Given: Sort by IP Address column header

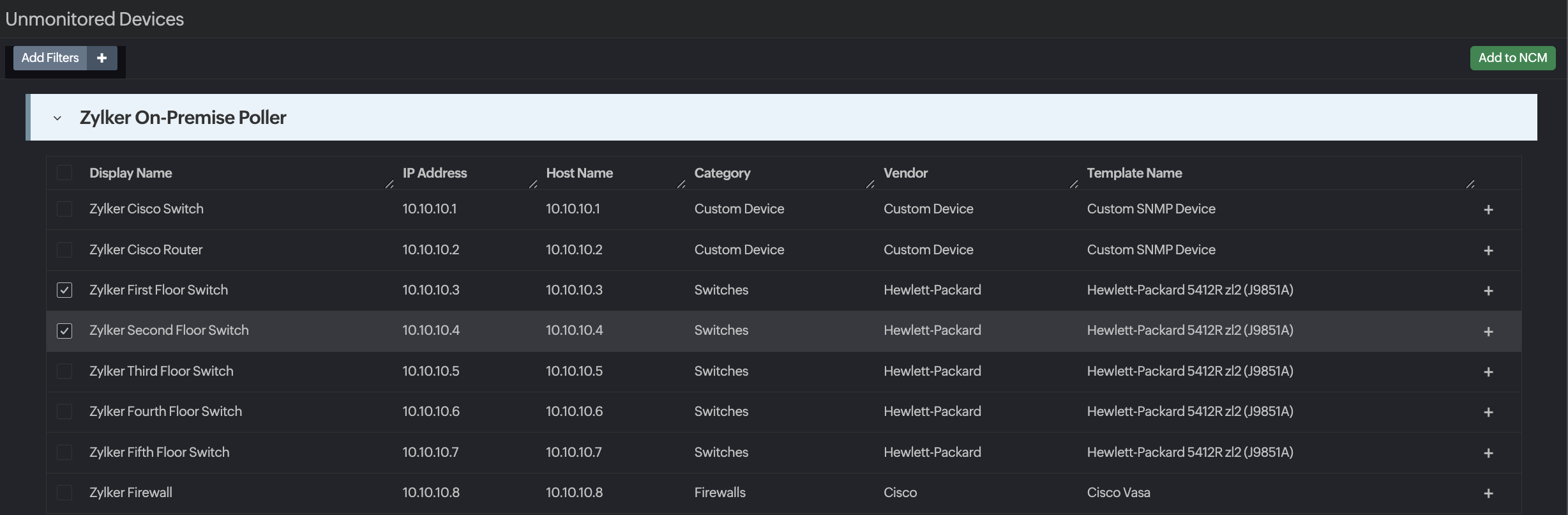Looking at the screenshot, I should [x=434, y=173].
